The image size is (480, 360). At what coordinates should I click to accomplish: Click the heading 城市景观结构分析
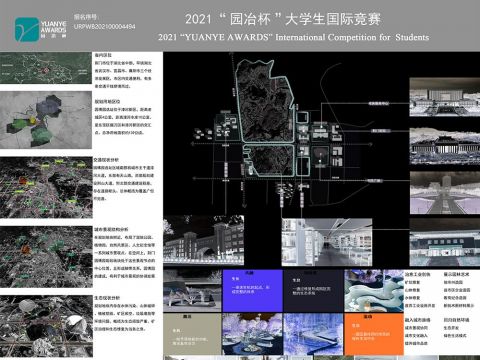111,229
